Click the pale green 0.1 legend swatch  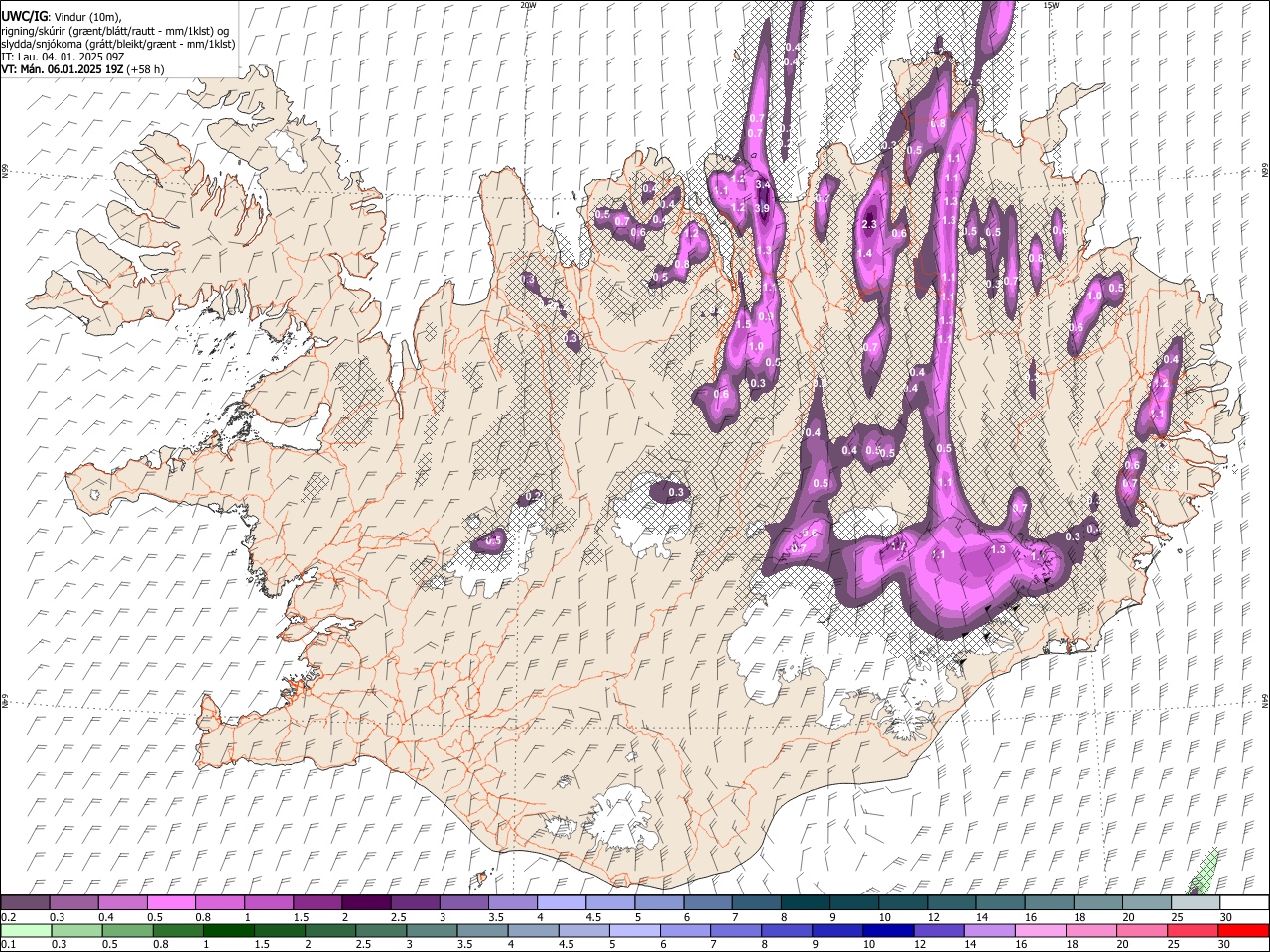(25, 931)
